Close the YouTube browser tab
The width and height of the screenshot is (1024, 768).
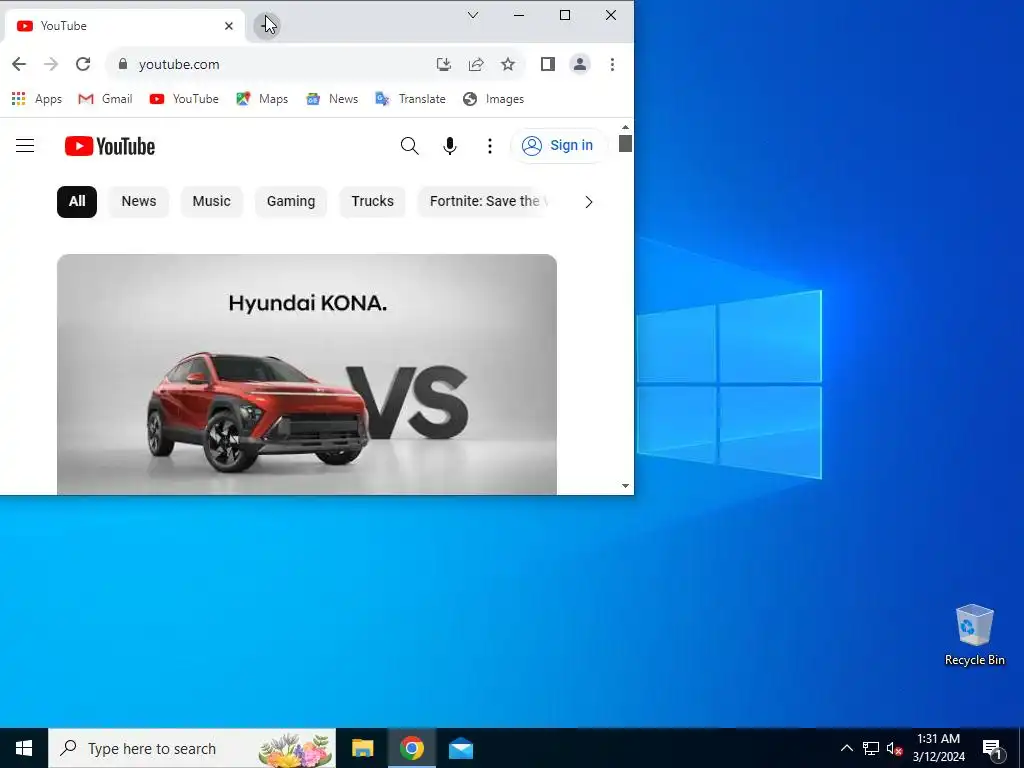(x=229, y=26)
